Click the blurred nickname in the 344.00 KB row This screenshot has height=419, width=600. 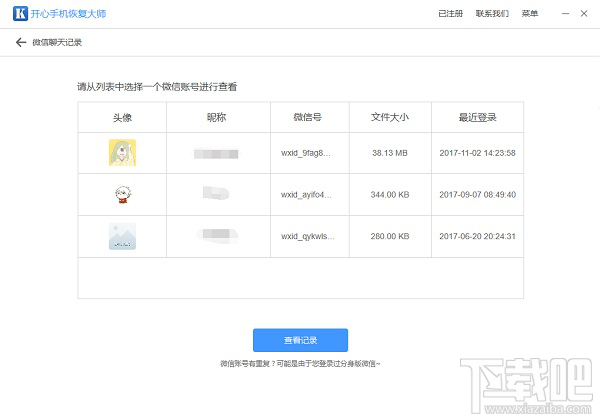pos(216,193)
